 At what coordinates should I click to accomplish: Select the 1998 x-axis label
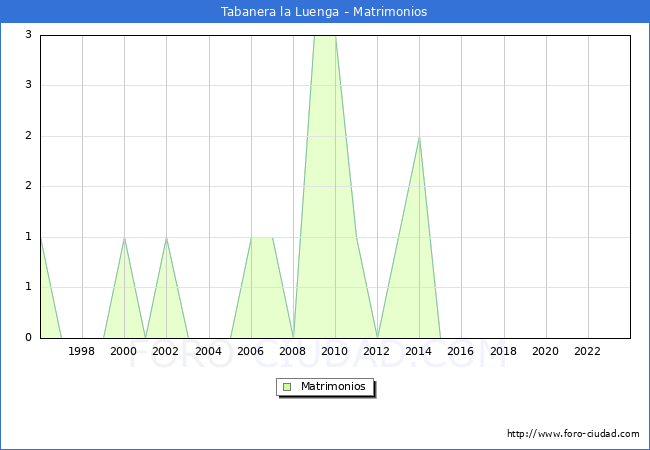tap(81, 351)
